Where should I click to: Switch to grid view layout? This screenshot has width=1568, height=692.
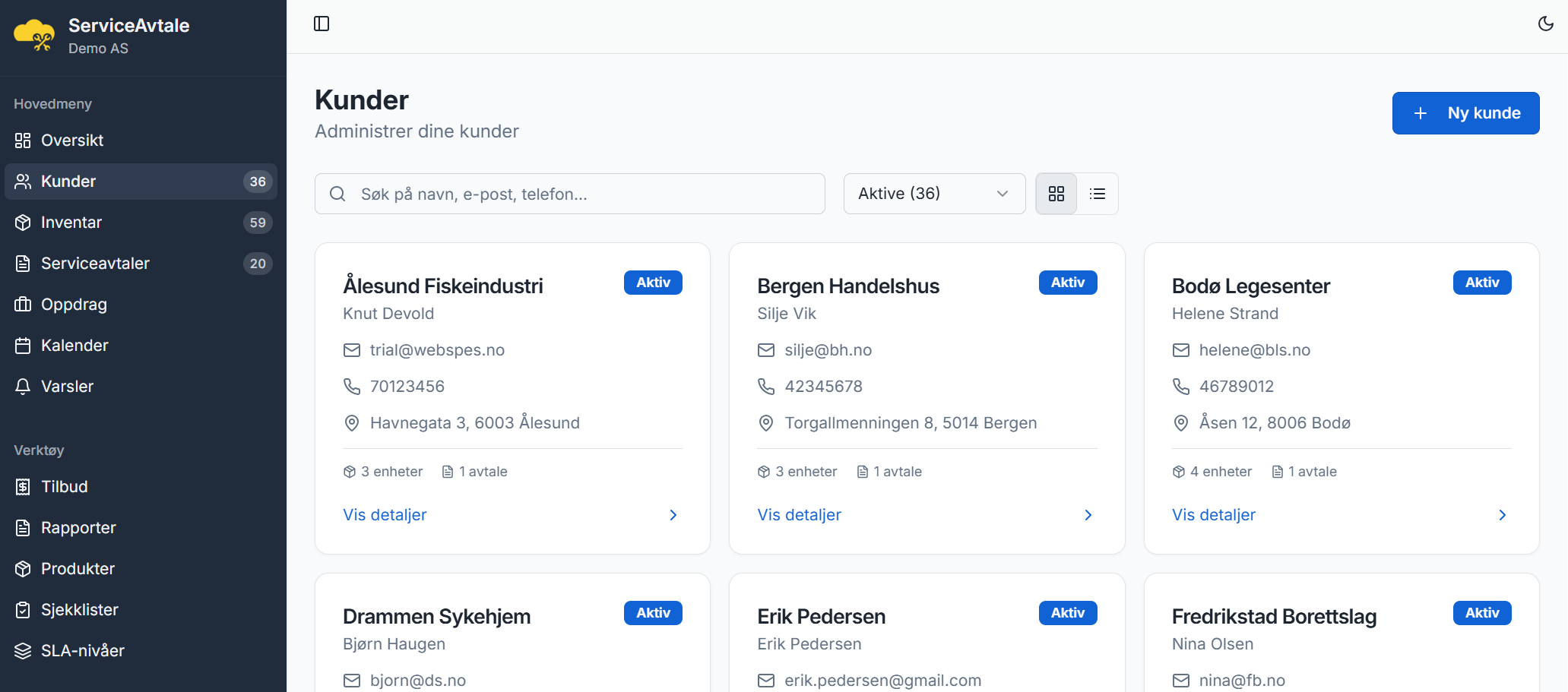pos(1056,194)
